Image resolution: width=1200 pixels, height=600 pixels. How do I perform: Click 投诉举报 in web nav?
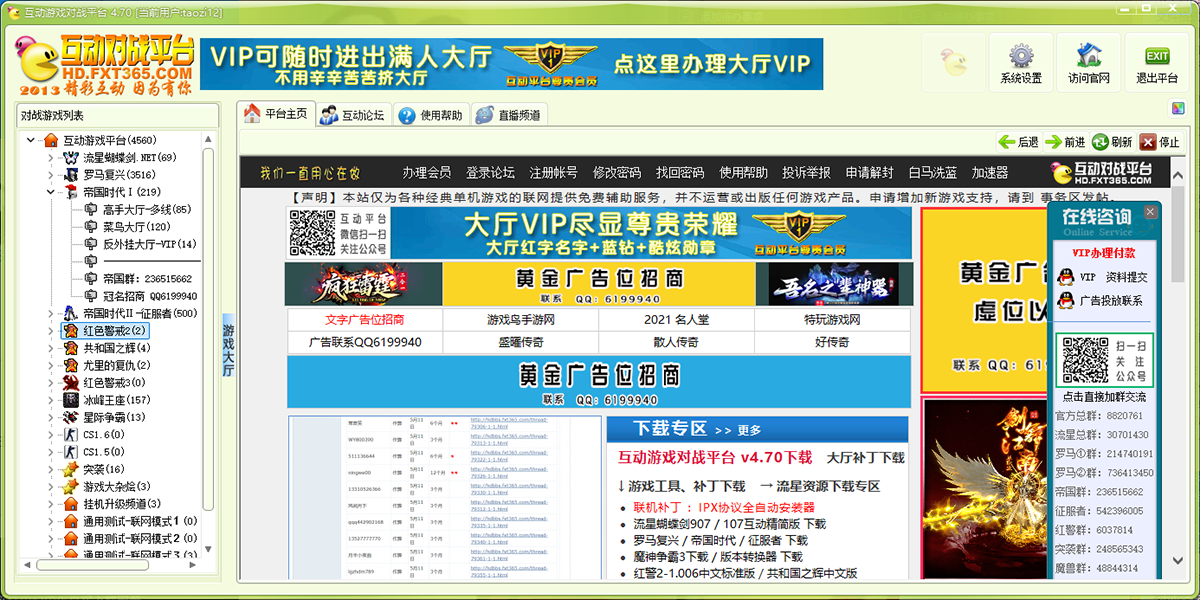coord(807,172)
